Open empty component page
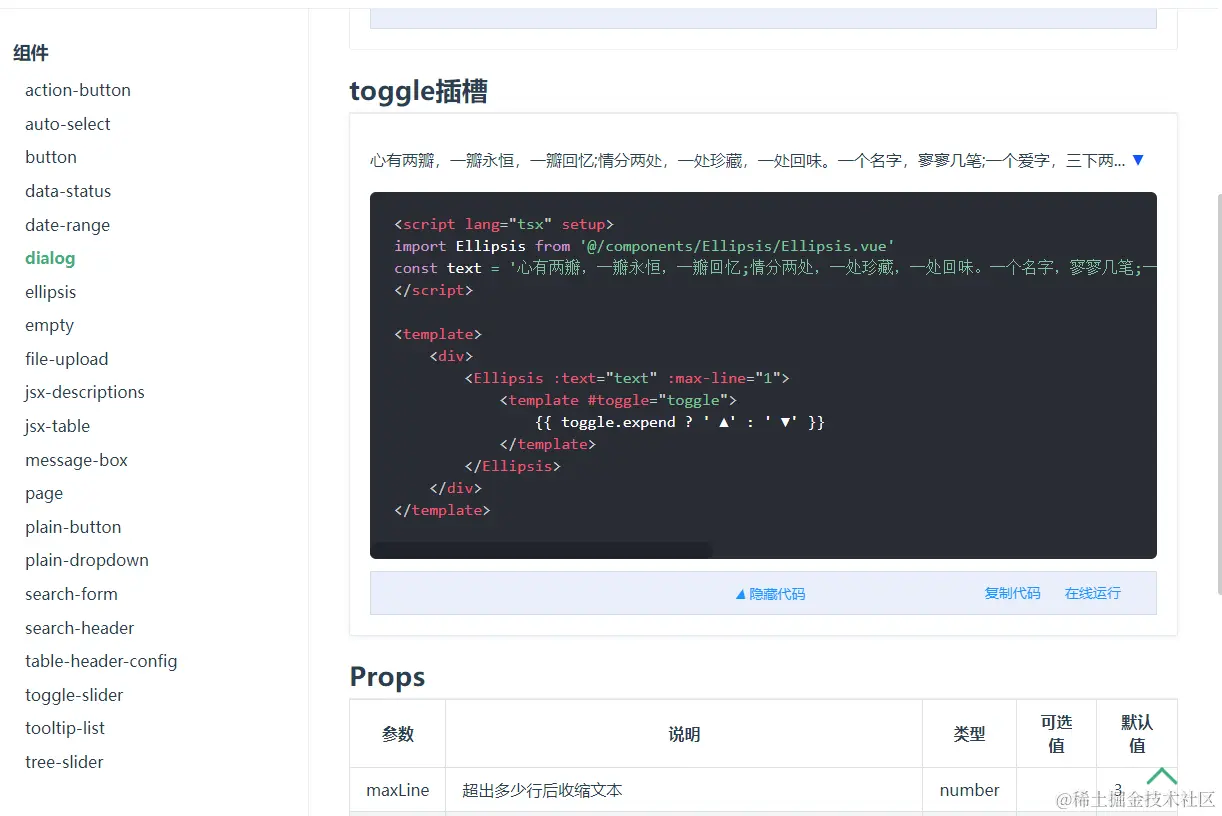This screenshot has width=1222, height=816. point(50,325)
